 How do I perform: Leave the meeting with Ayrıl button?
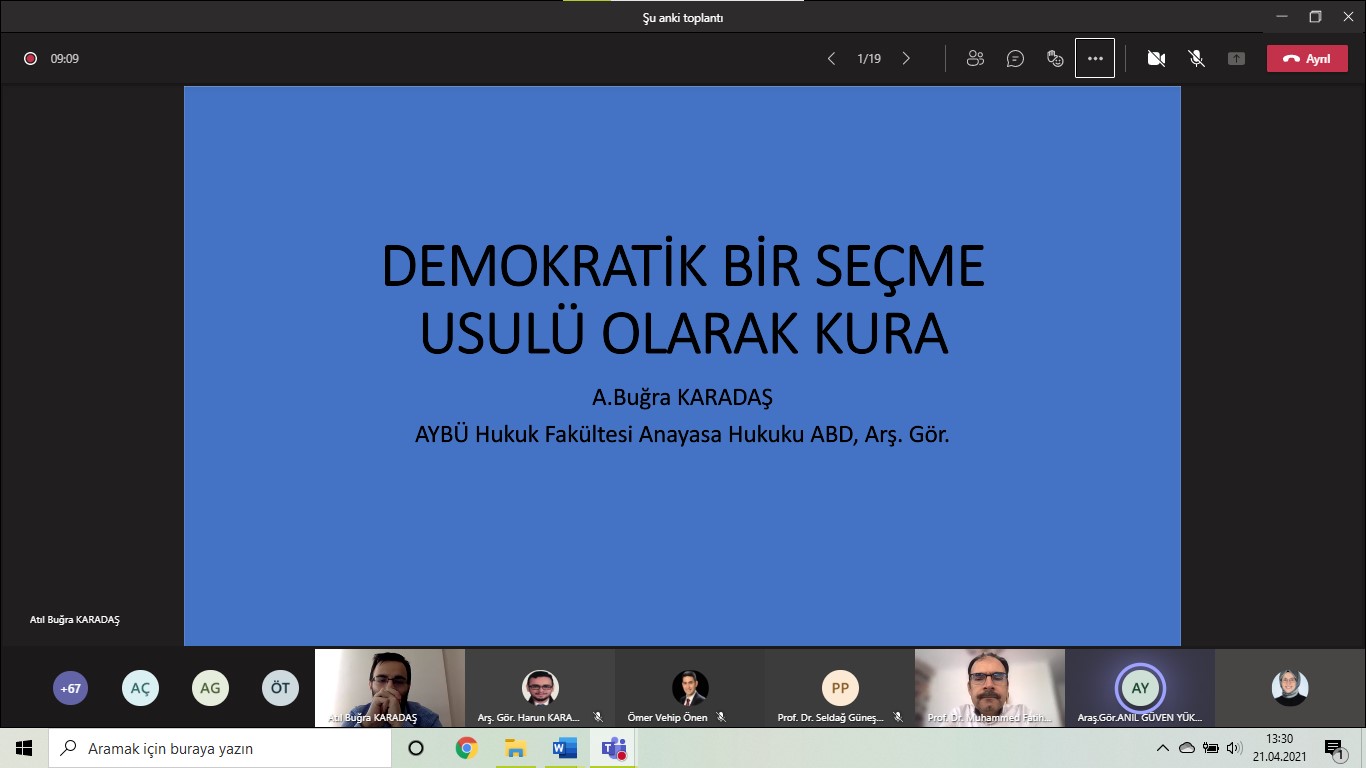(1306, 59)
